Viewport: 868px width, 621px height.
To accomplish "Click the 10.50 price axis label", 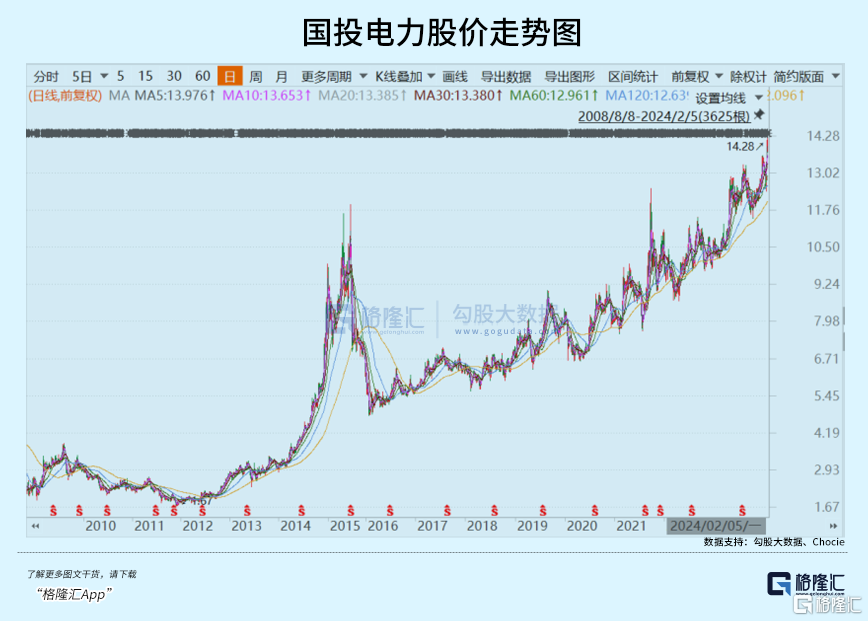I will click(823, 247).
